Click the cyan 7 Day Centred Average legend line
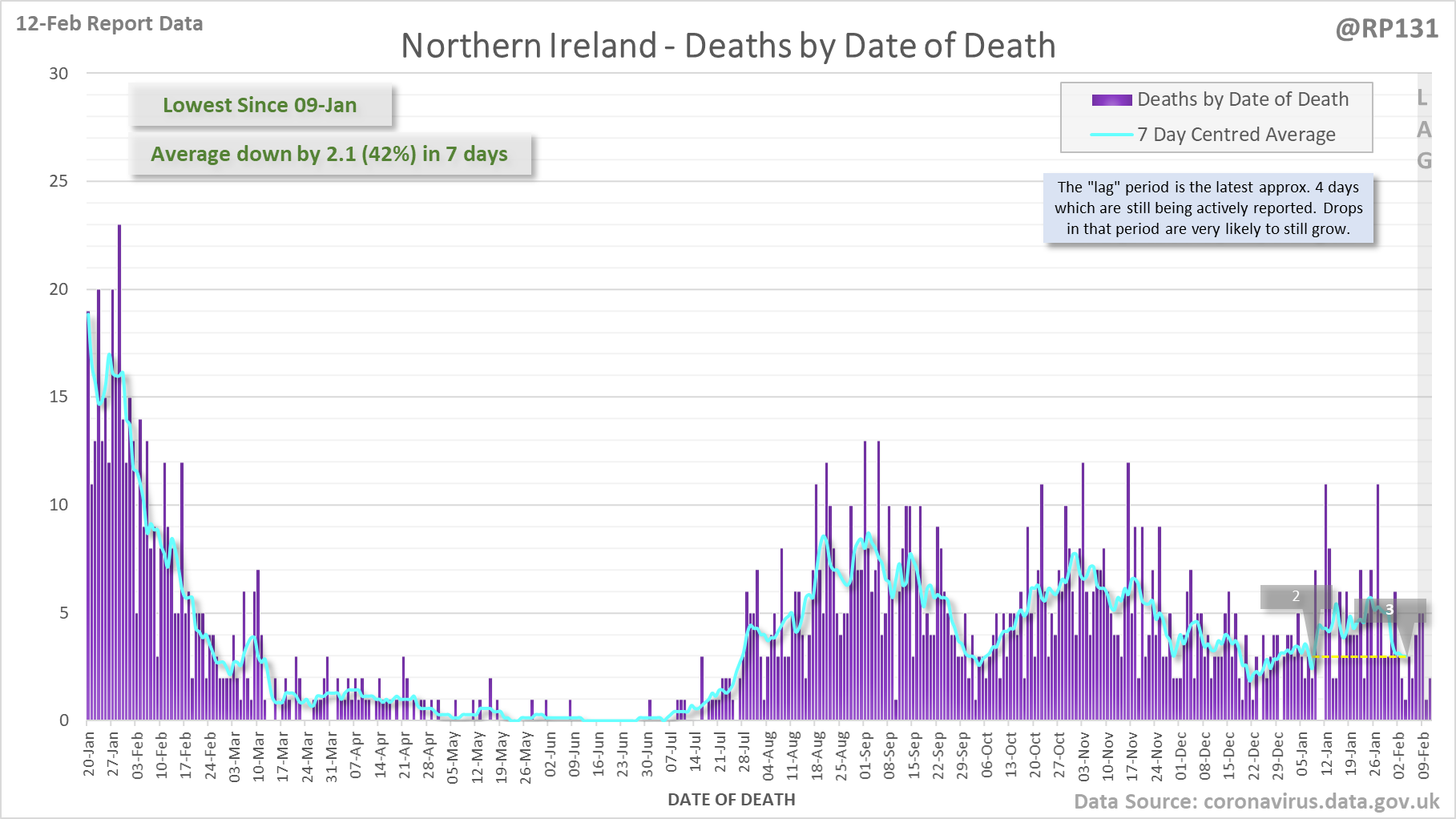1456x819 pixels. (1111, 135)
